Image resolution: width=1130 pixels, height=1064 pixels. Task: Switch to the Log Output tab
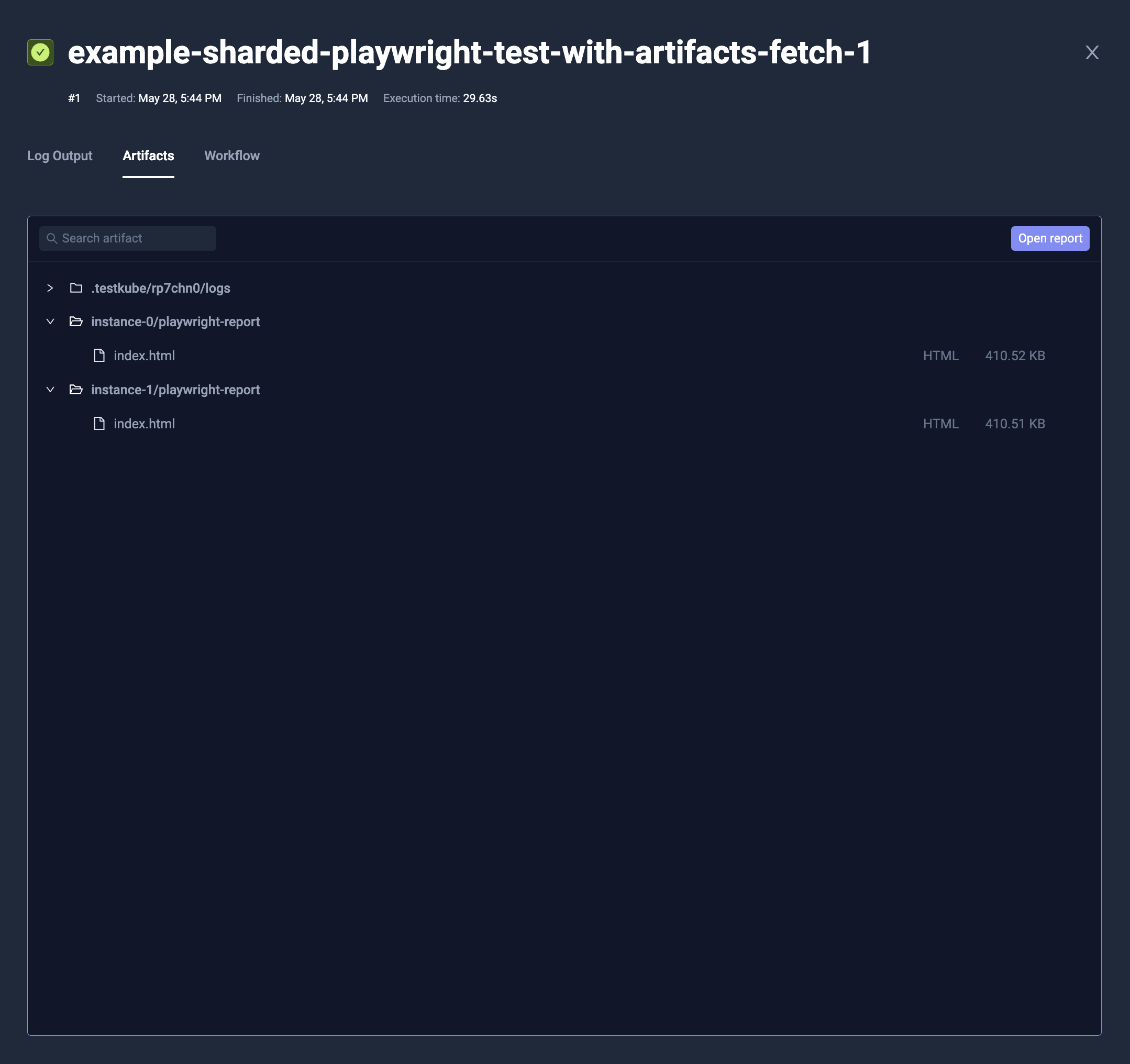(60, 156)
